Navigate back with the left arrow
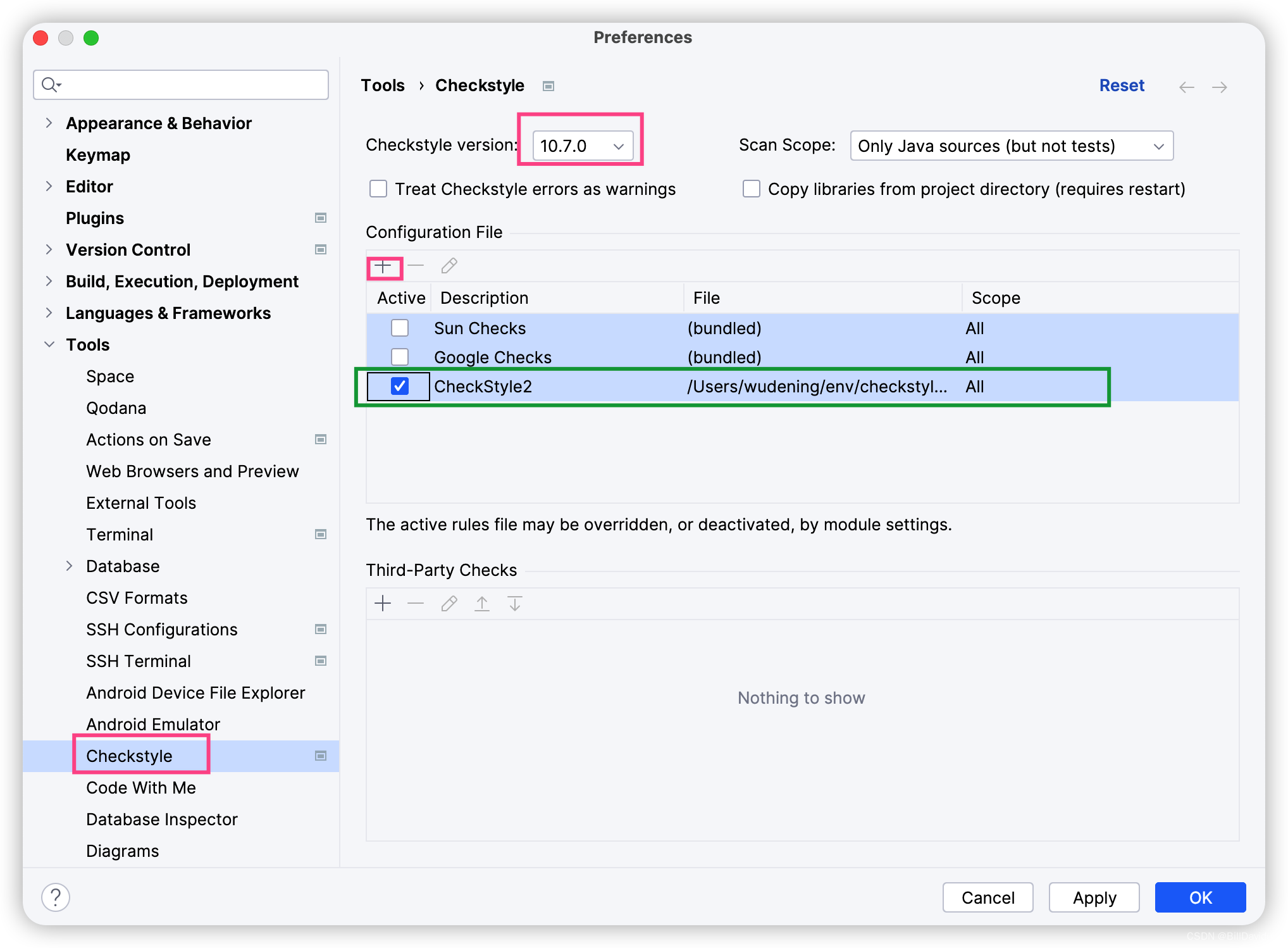This screenshot has height=948, width=1288. click(x=1187, y=87)
